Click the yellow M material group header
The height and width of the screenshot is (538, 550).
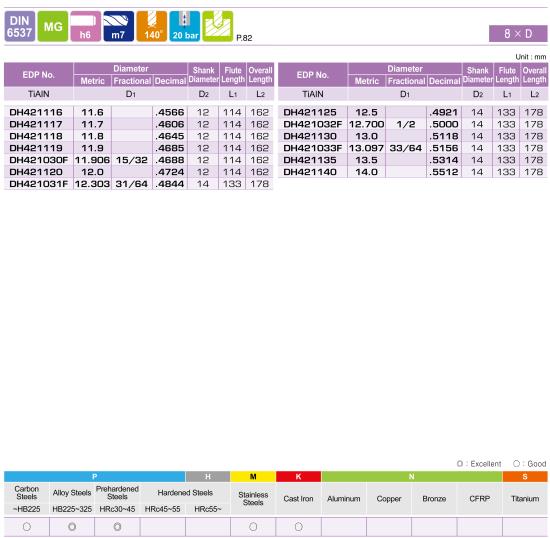253,477
